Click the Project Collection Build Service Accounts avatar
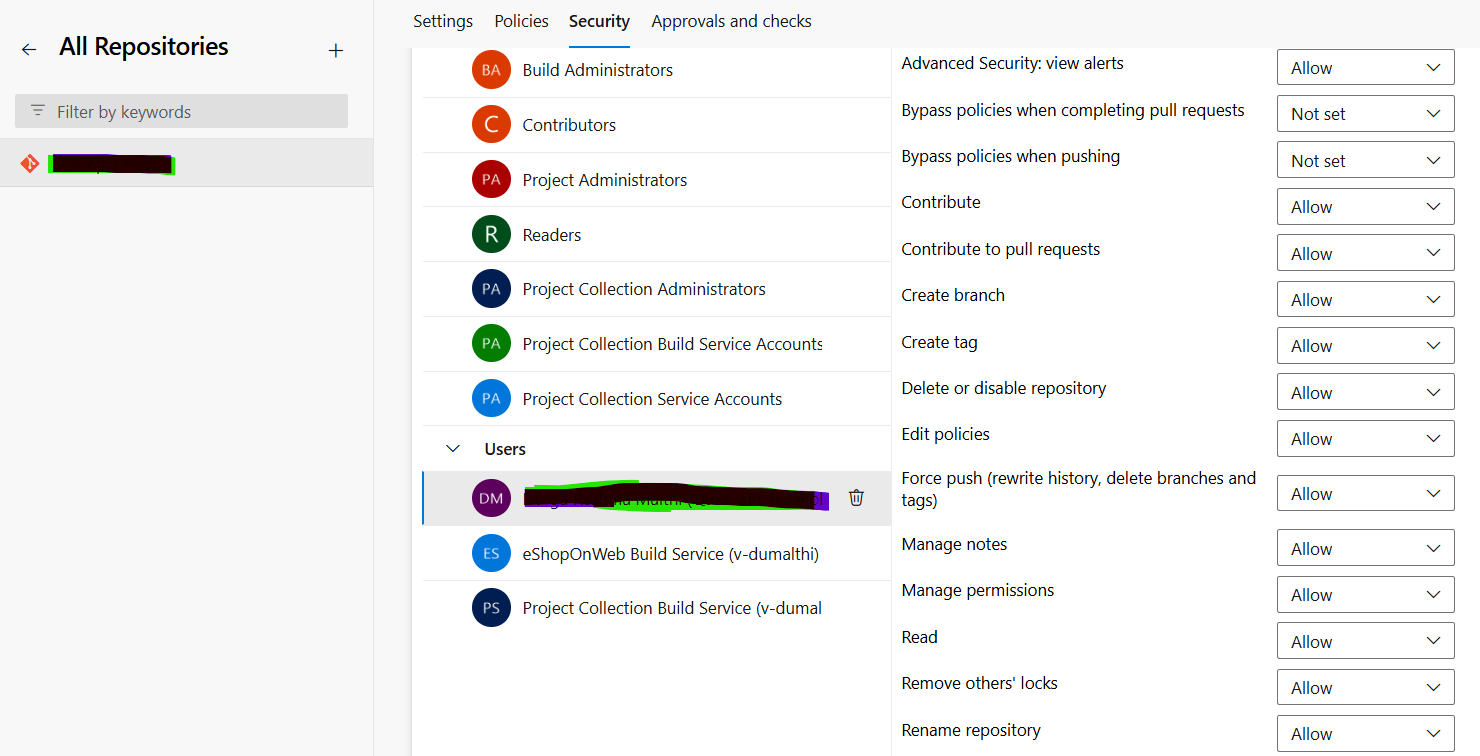Image resolution: width=1480 pixels, height=756 pixels. (x=491, y=343)
